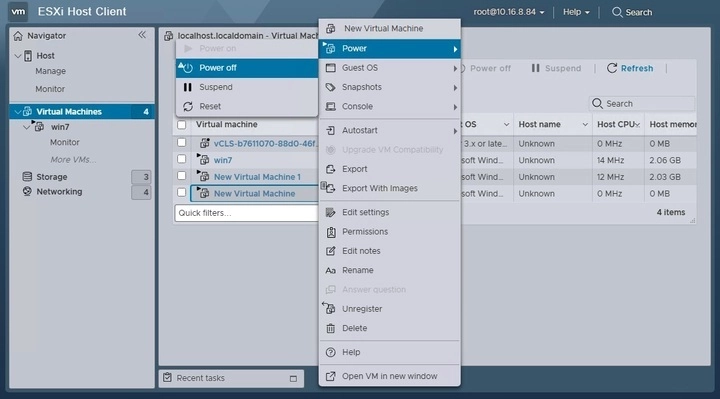
Task: Click the Console monitor icon
Action: pyautogui.click(x=331, y=107)
